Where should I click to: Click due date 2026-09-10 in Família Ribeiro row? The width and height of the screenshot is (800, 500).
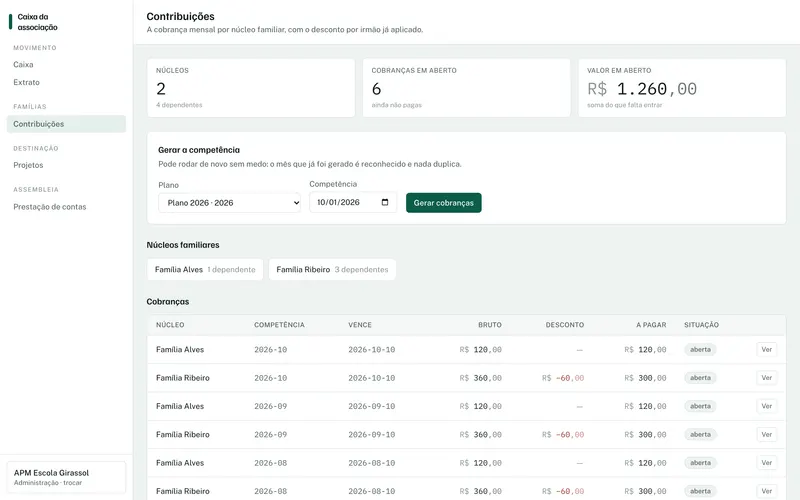pos(371,435)
